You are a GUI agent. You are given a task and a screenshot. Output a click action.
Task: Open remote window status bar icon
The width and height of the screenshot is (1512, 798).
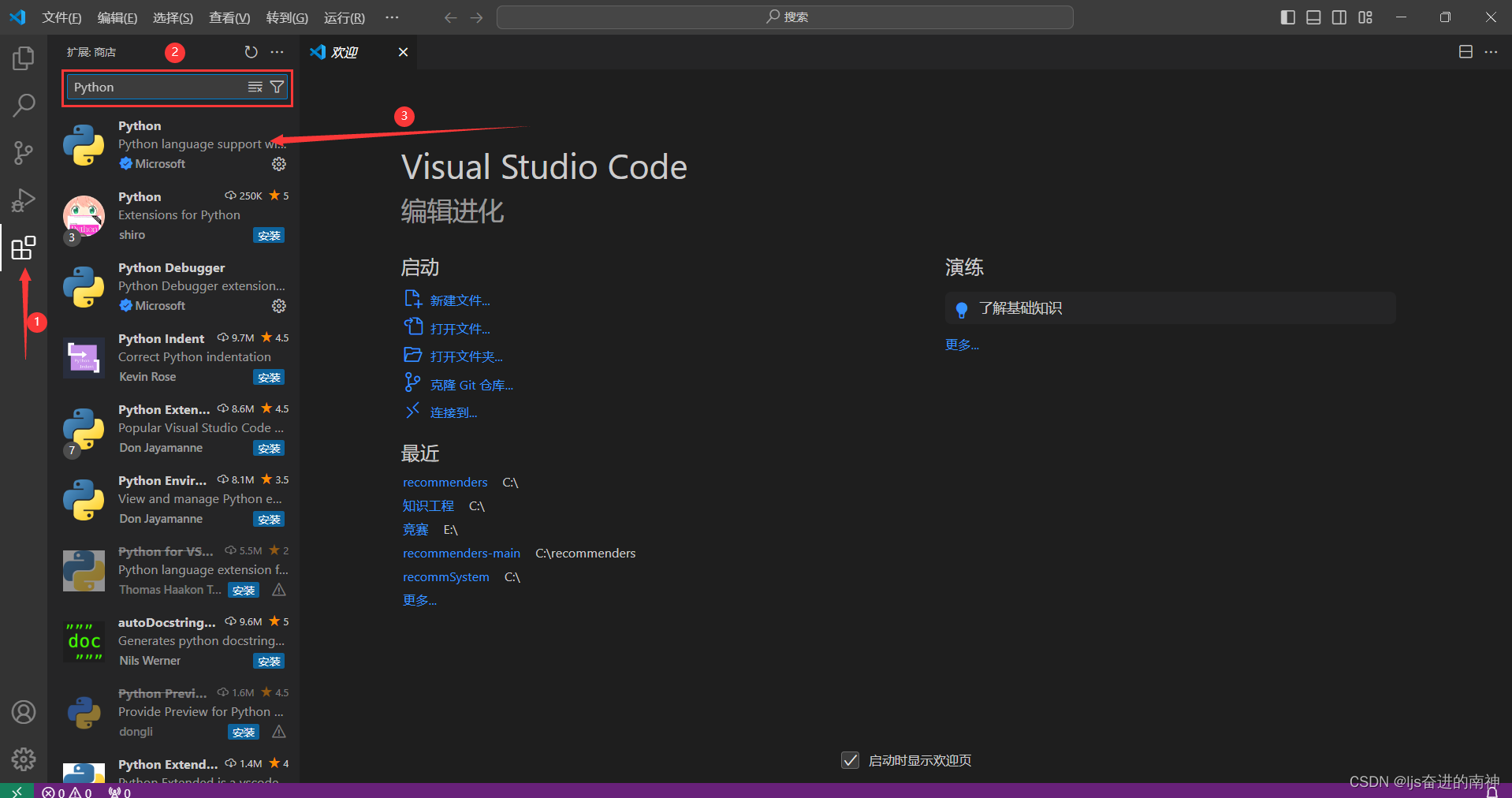click(x=17, y=791)
